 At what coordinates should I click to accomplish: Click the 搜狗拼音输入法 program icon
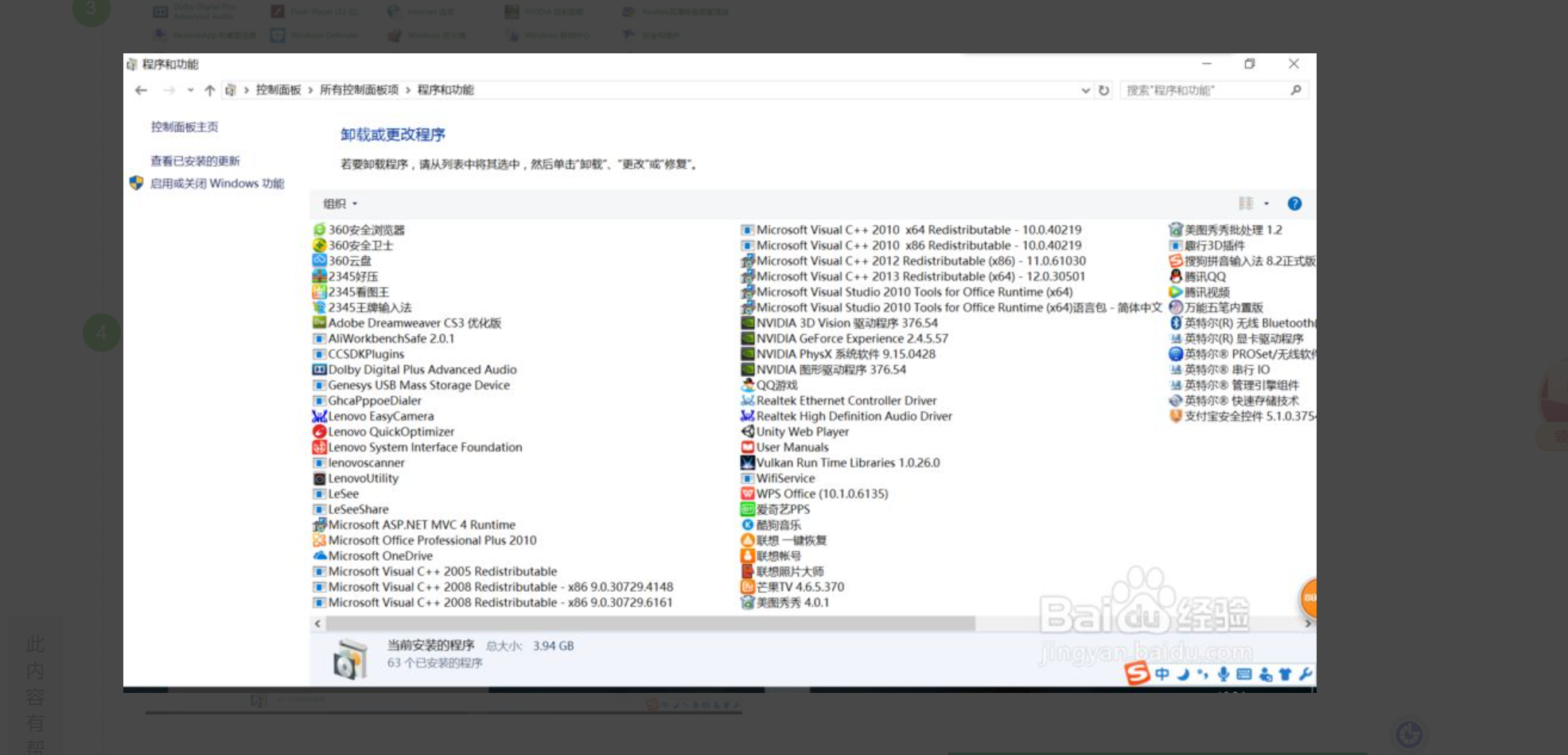1176,261
